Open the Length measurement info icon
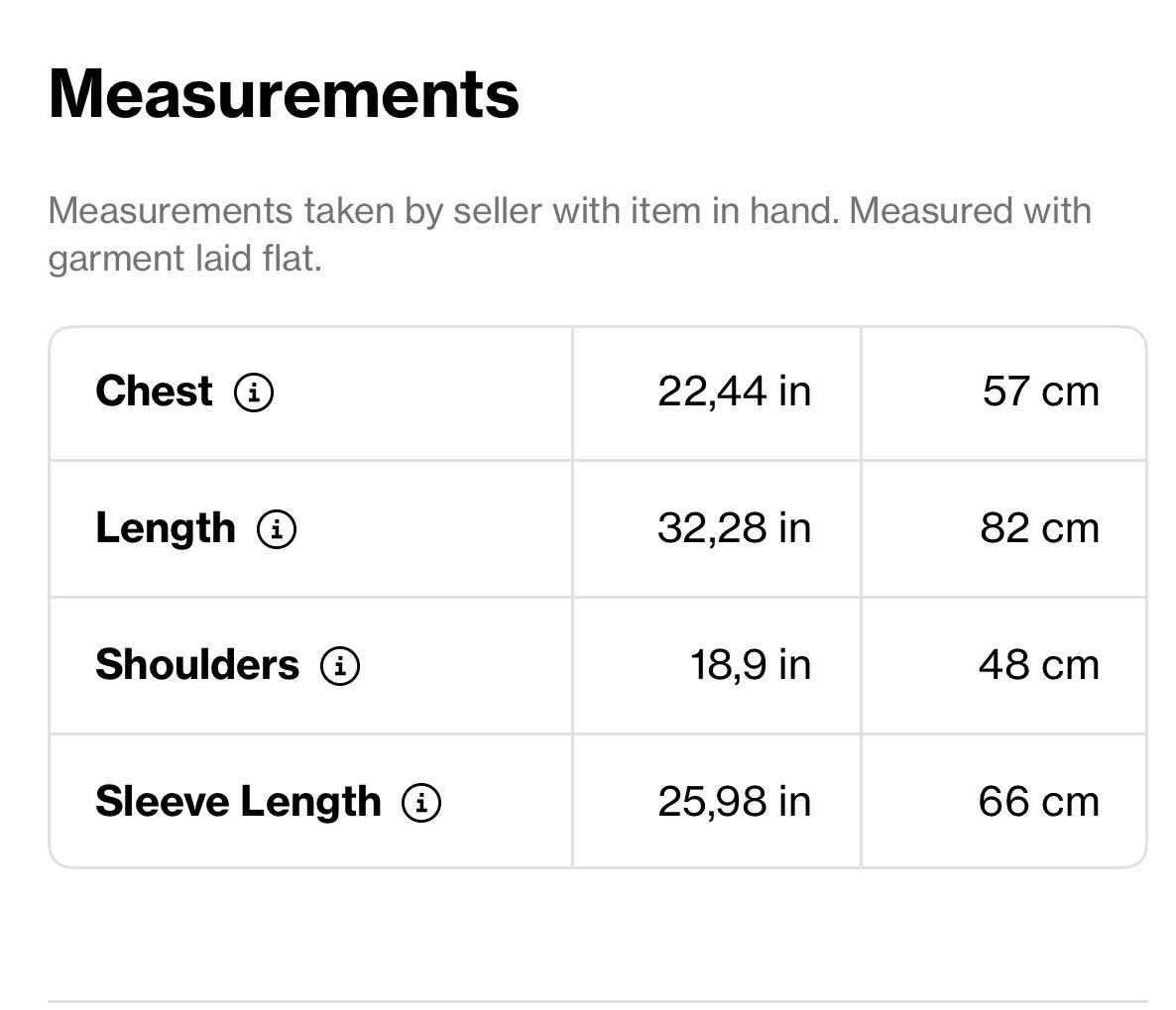 (x=277, y=529)
